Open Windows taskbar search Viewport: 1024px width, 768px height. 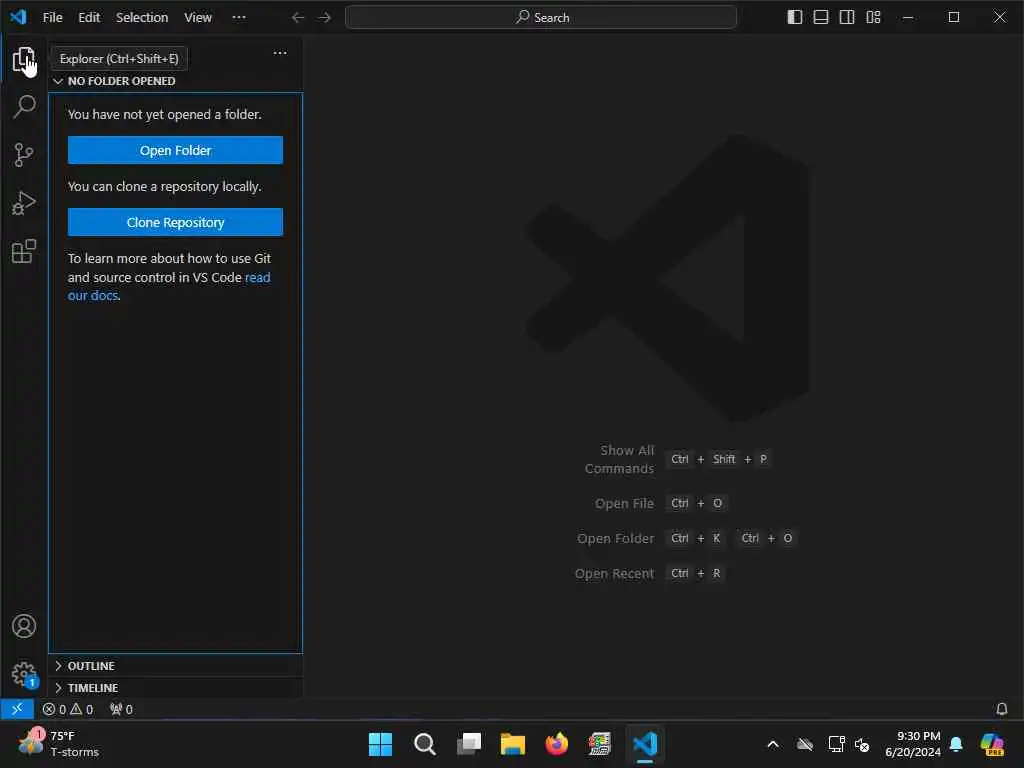point(424,744)
